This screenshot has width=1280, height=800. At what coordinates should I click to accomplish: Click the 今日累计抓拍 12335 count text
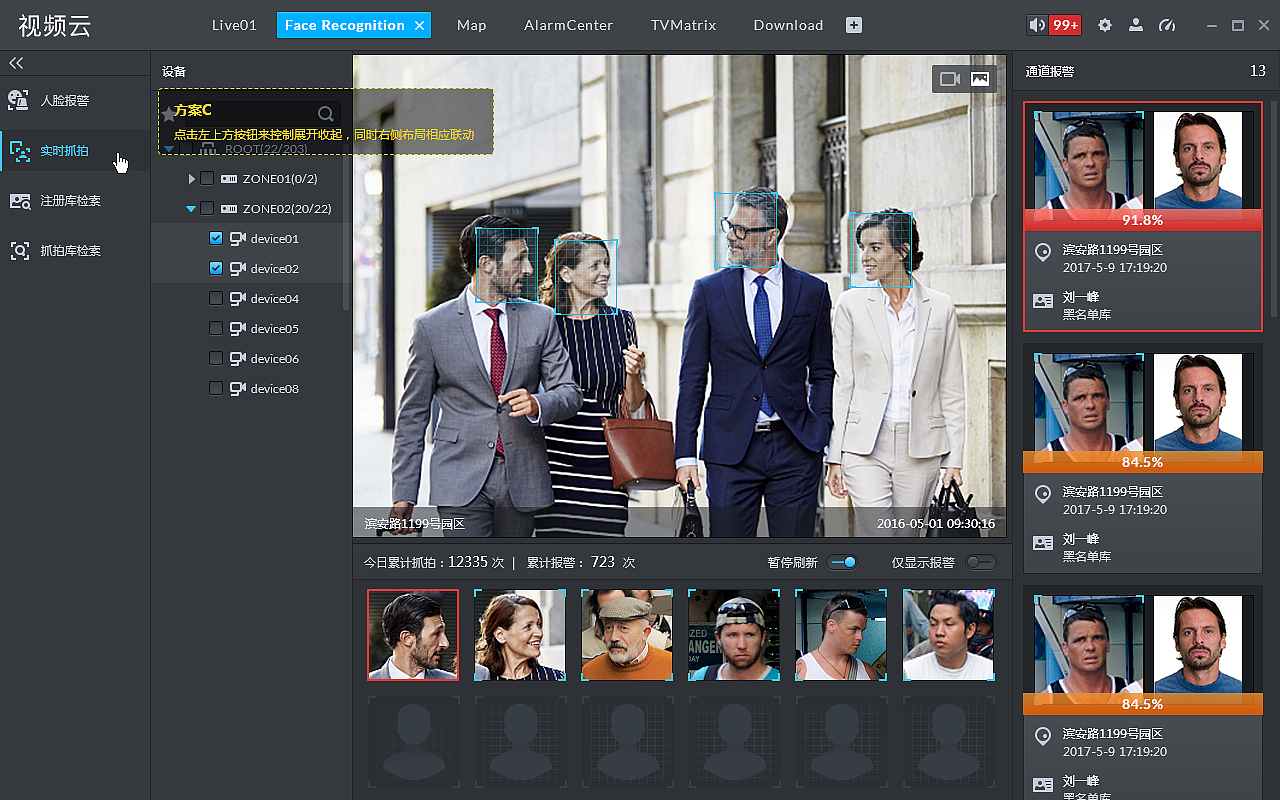(434, 562)
